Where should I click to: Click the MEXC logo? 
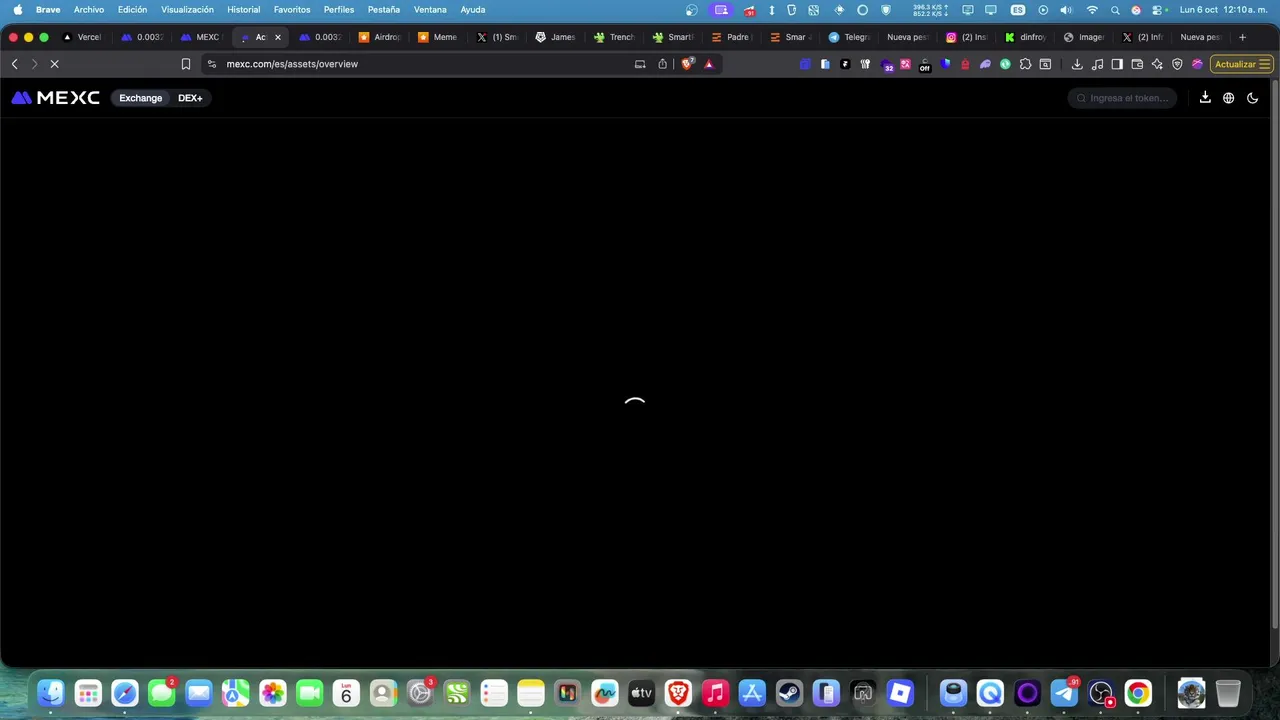tap(55, 98)
